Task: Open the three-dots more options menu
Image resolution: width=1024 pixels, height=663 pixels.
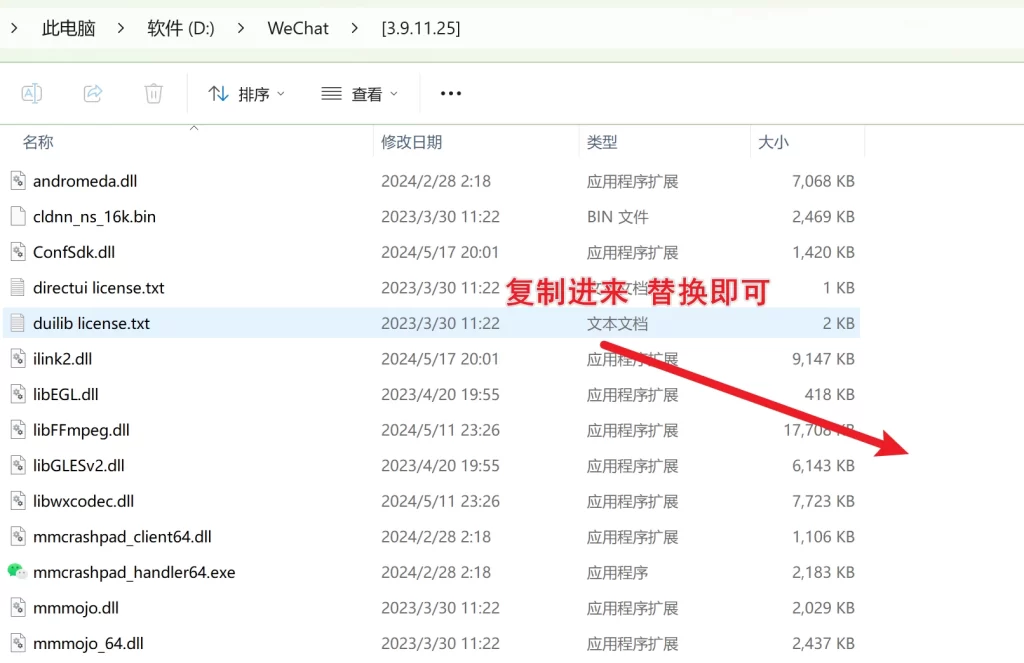Action: (451, 93)
